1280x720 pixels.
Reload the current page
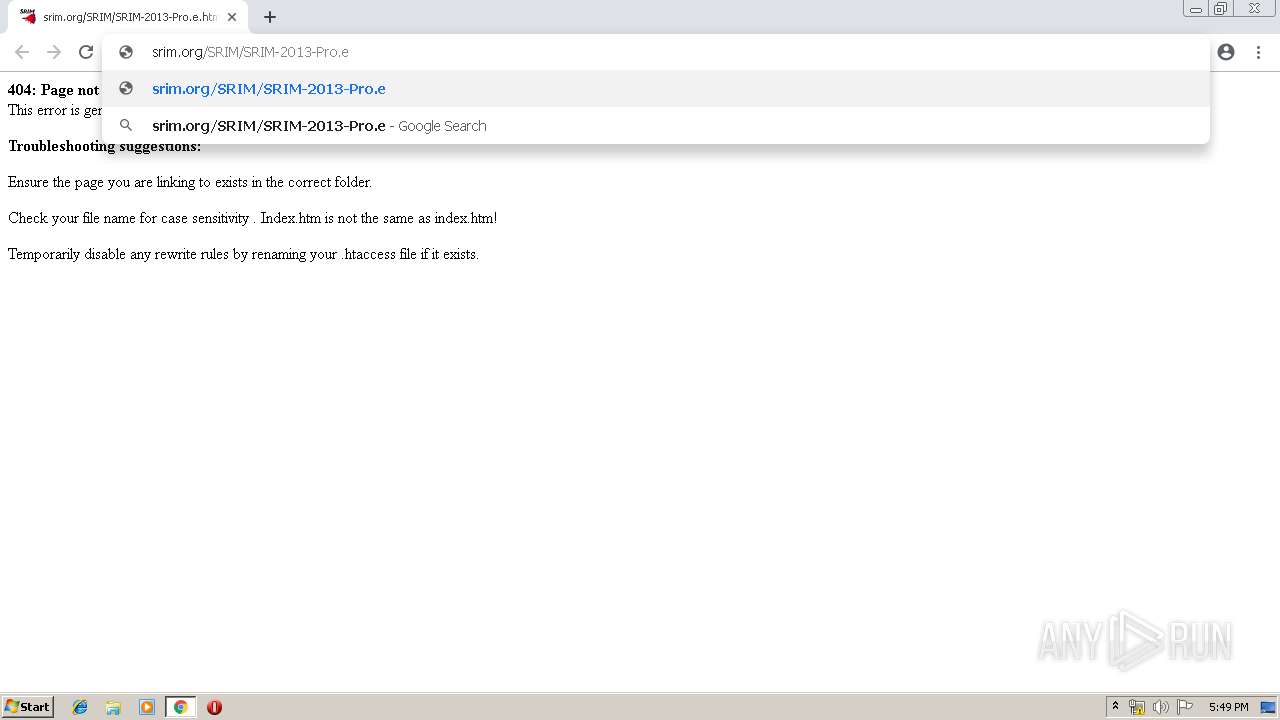coord(86,52)
